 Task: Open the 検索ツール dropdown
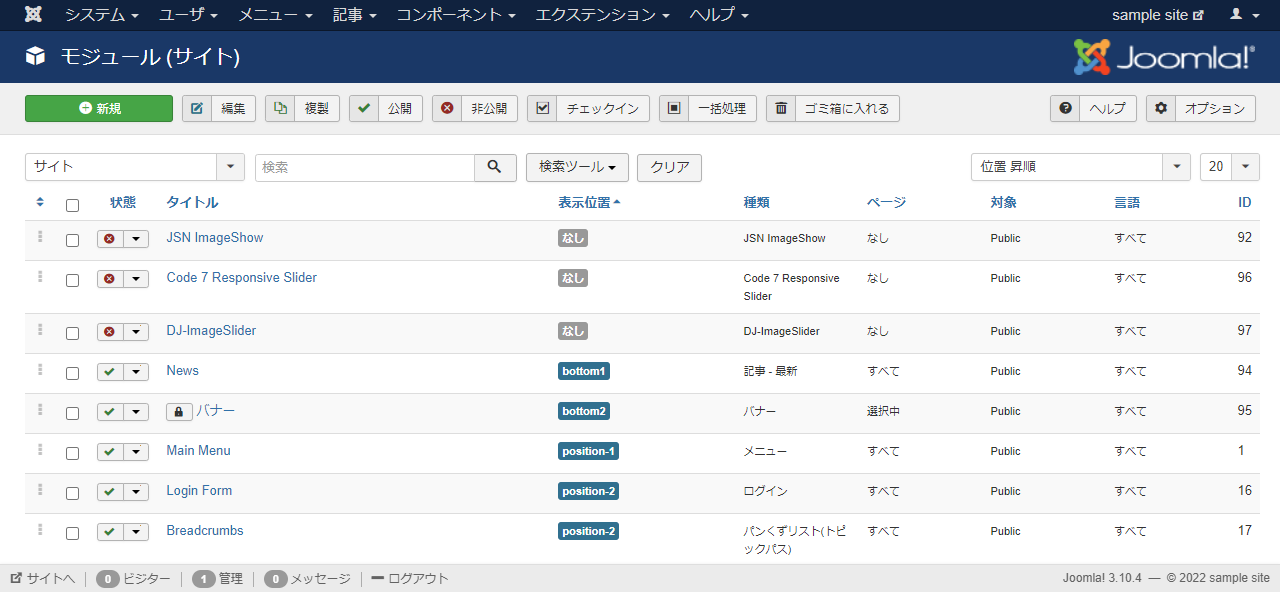[577, 167]
